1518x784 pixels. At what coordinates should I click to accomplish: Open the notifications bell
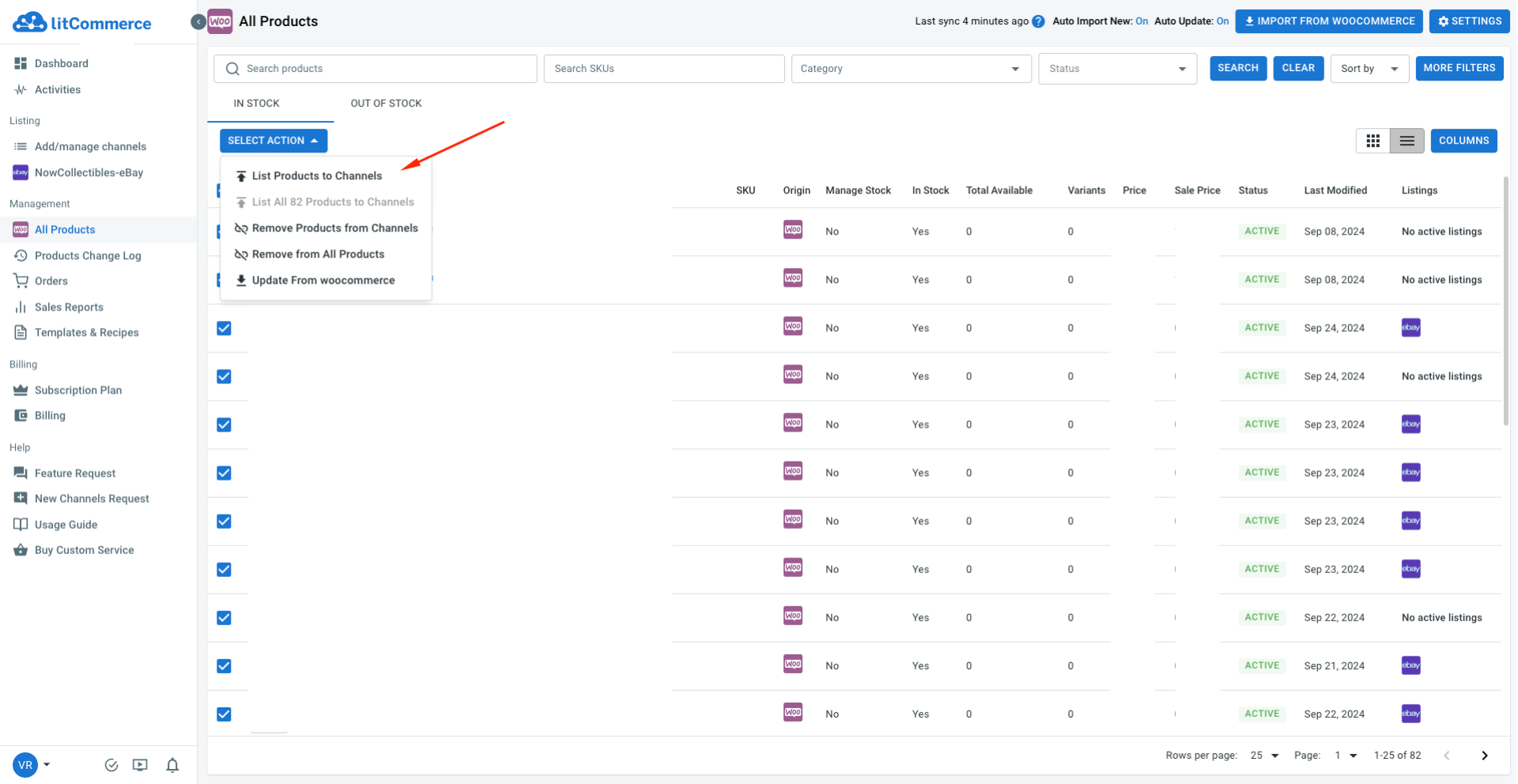point(172,764)
